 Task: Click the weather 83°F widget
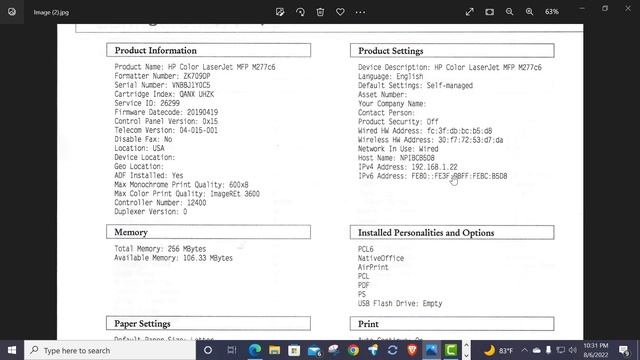[x=498, y=350]
